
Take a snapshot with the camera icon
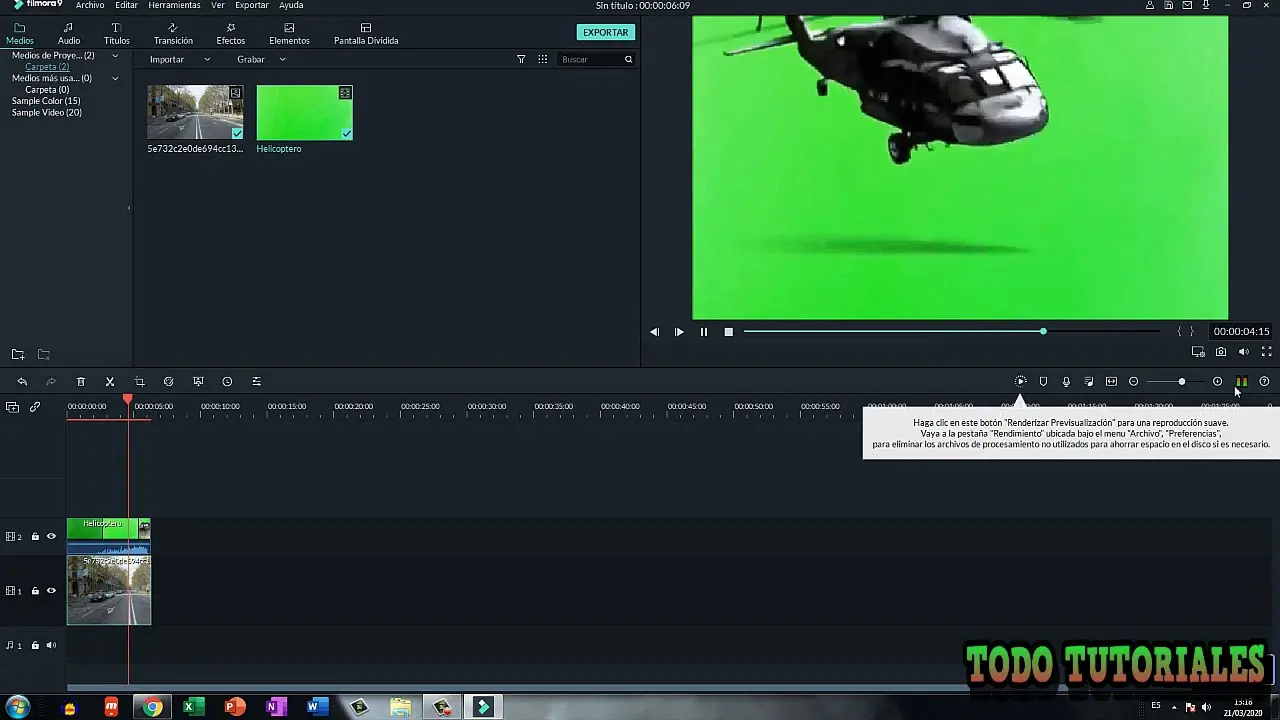click(1221, 352)
